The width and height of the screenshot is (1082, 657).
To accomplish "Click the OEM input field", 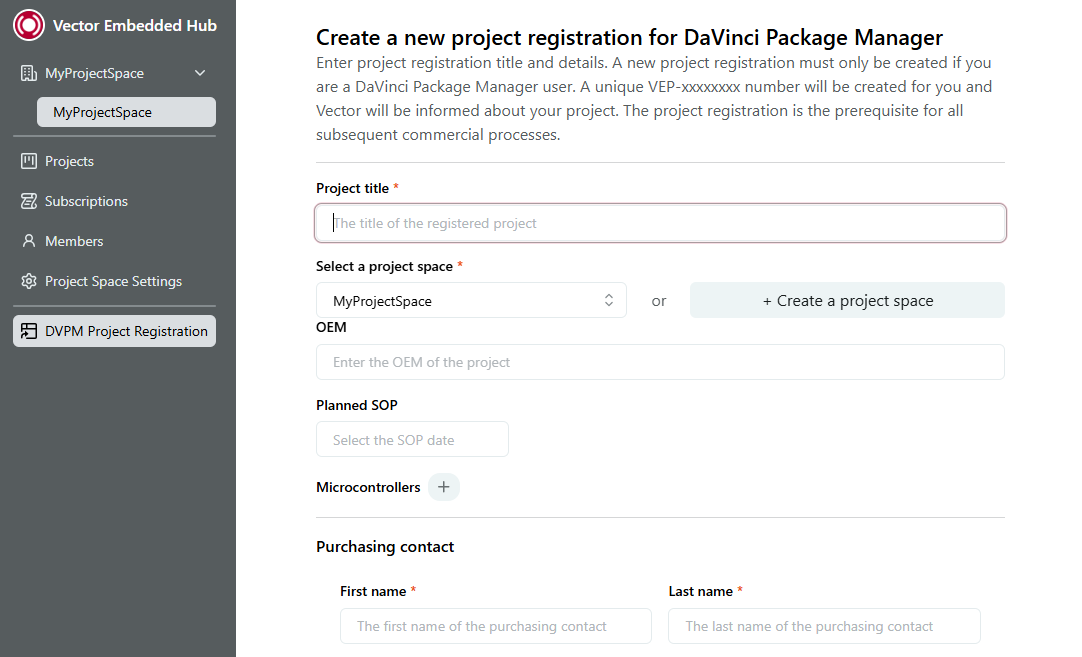I will [660, 362].
